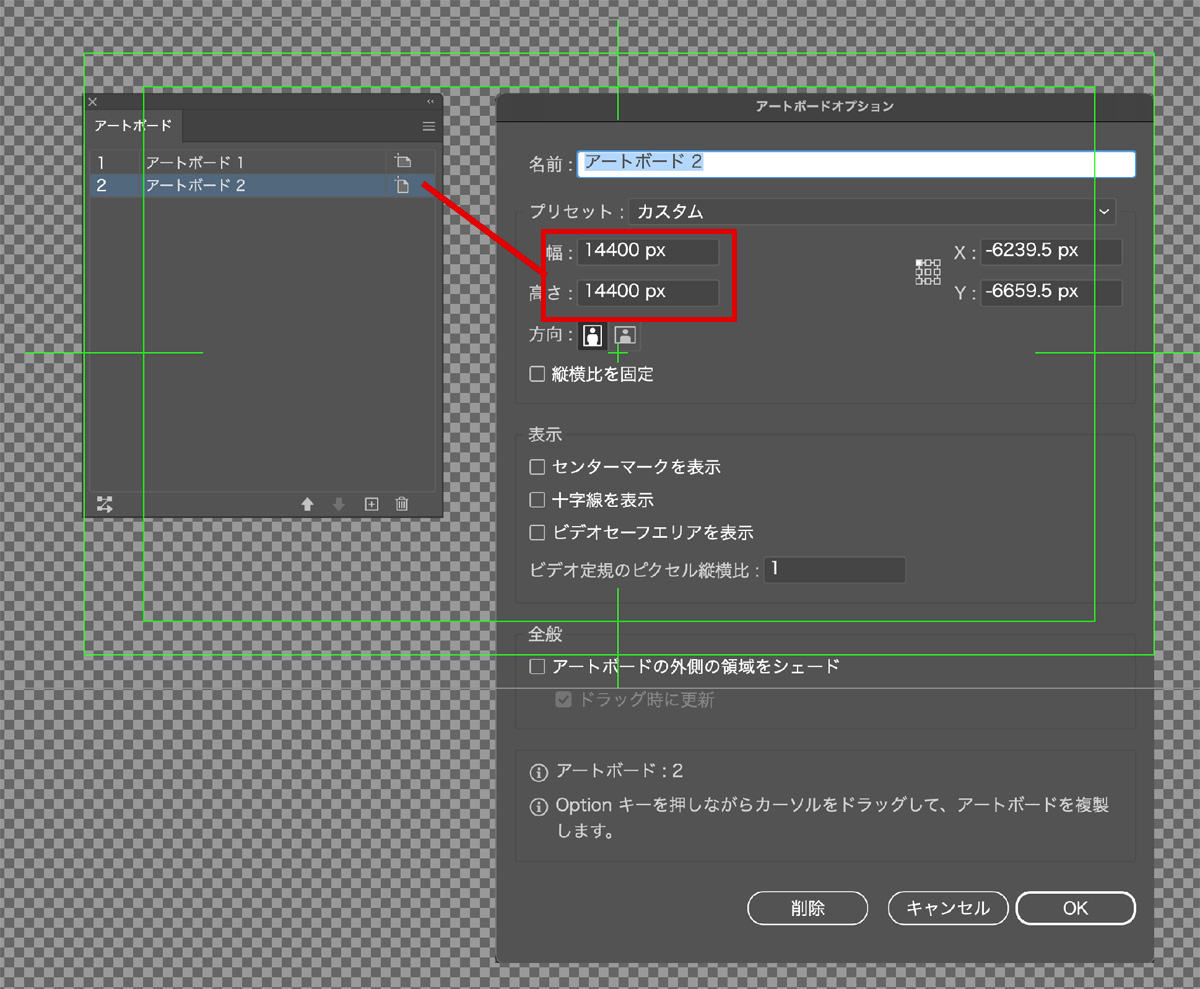
Task: Select the アートボード panel tab
Action: click(x=133, y=127)
